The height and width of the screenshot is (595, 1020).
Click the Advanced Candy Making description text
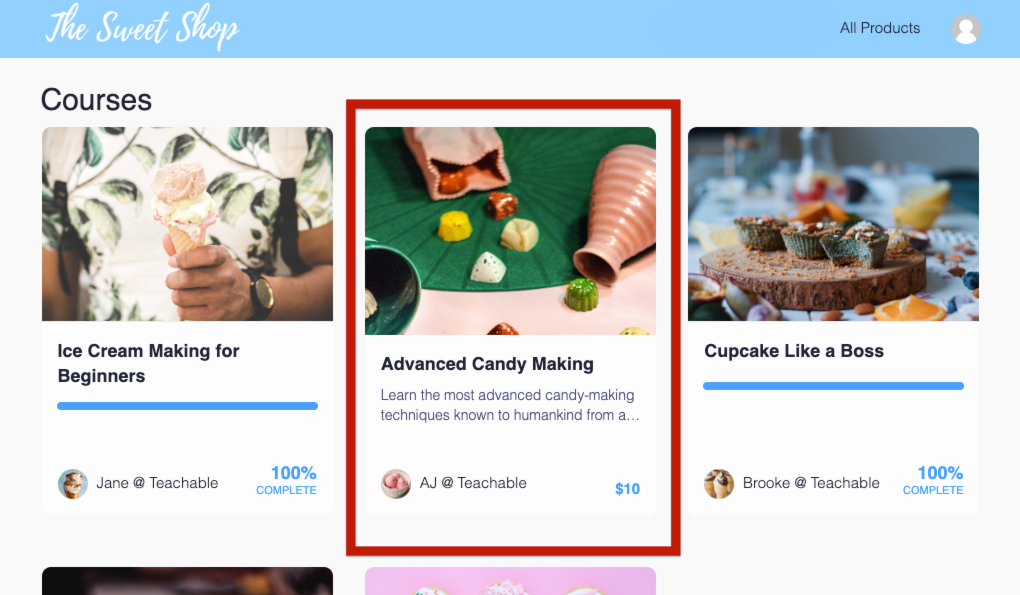[510, 404]
